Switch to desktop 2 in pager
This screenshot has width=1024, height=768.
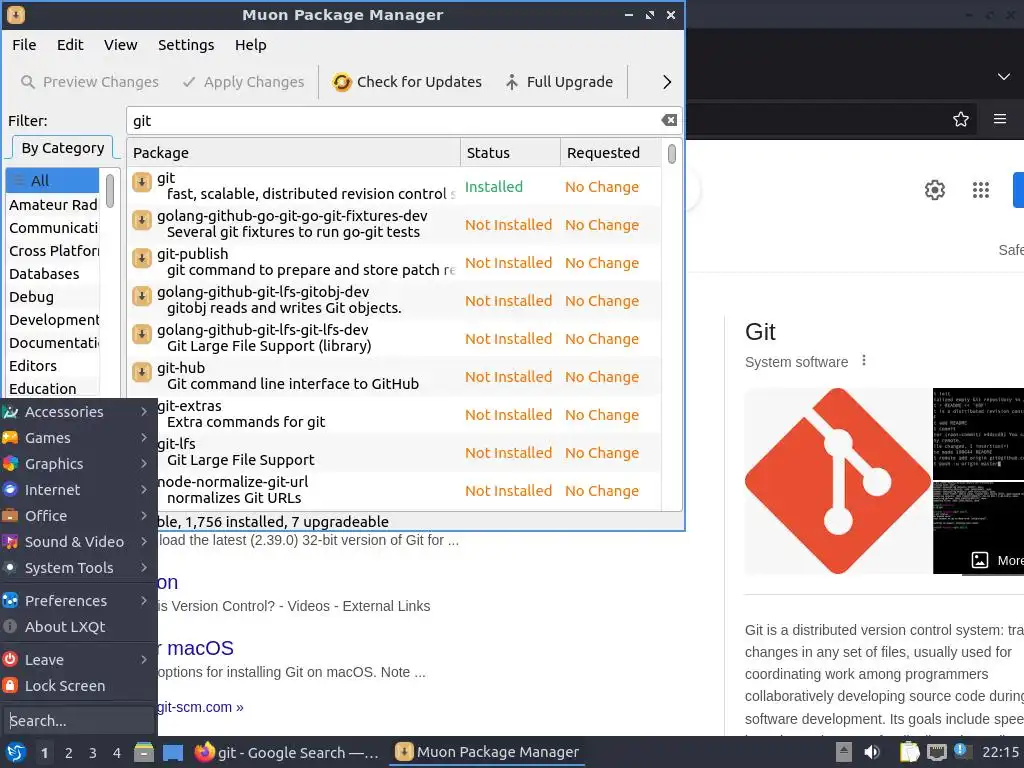[x=69, y=753]
